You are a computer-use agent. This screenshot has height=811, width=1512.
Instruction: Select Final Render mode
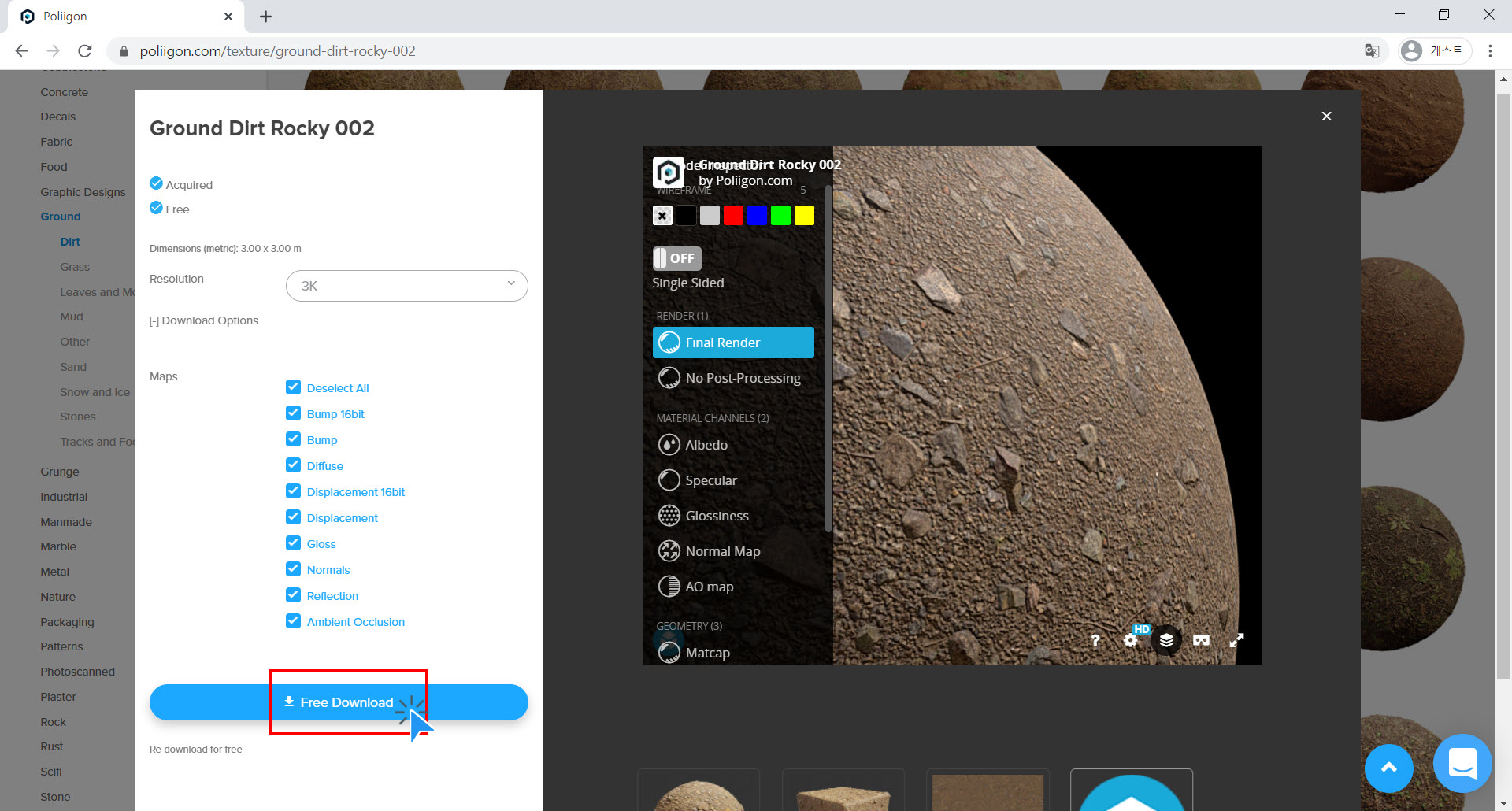point(733,343)
